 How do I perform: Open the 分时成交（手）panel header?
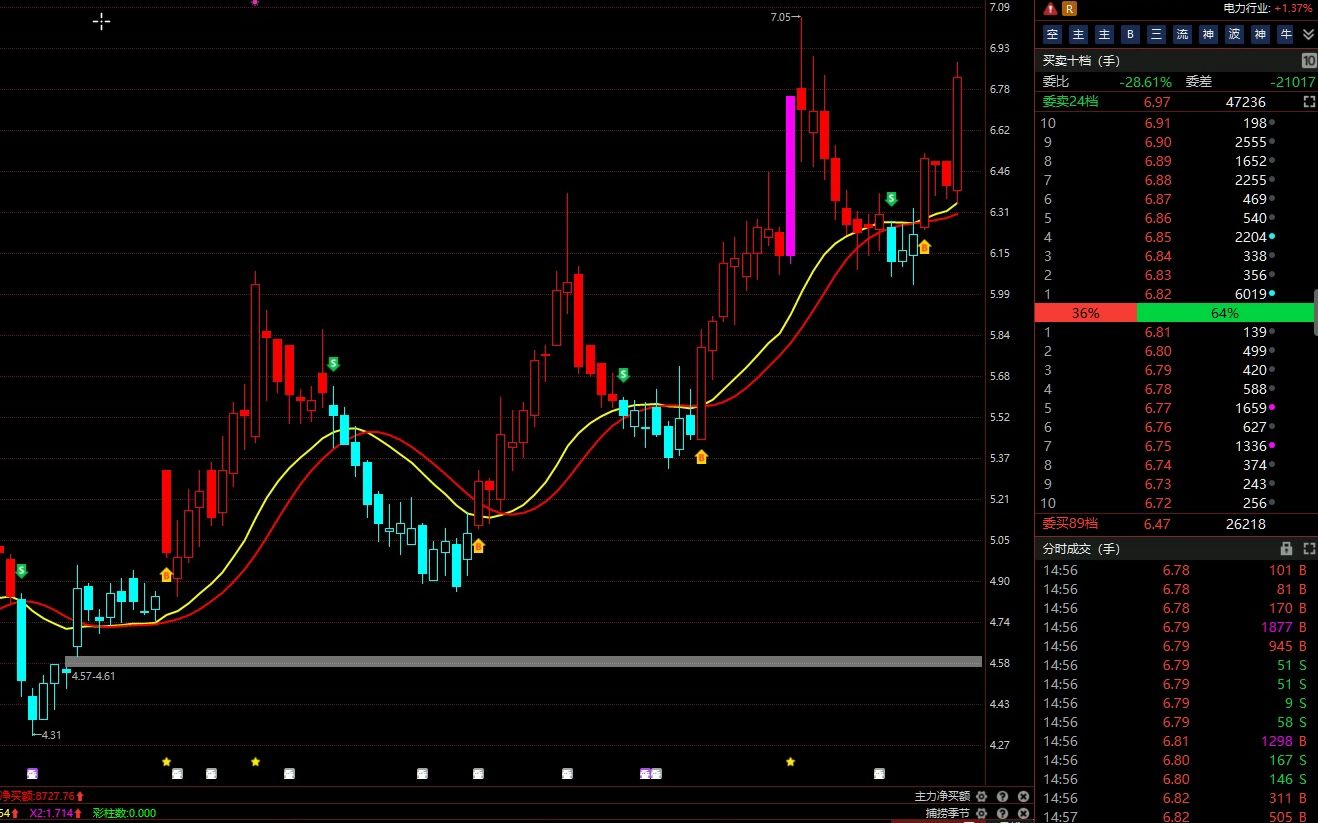pos(1175,549)
